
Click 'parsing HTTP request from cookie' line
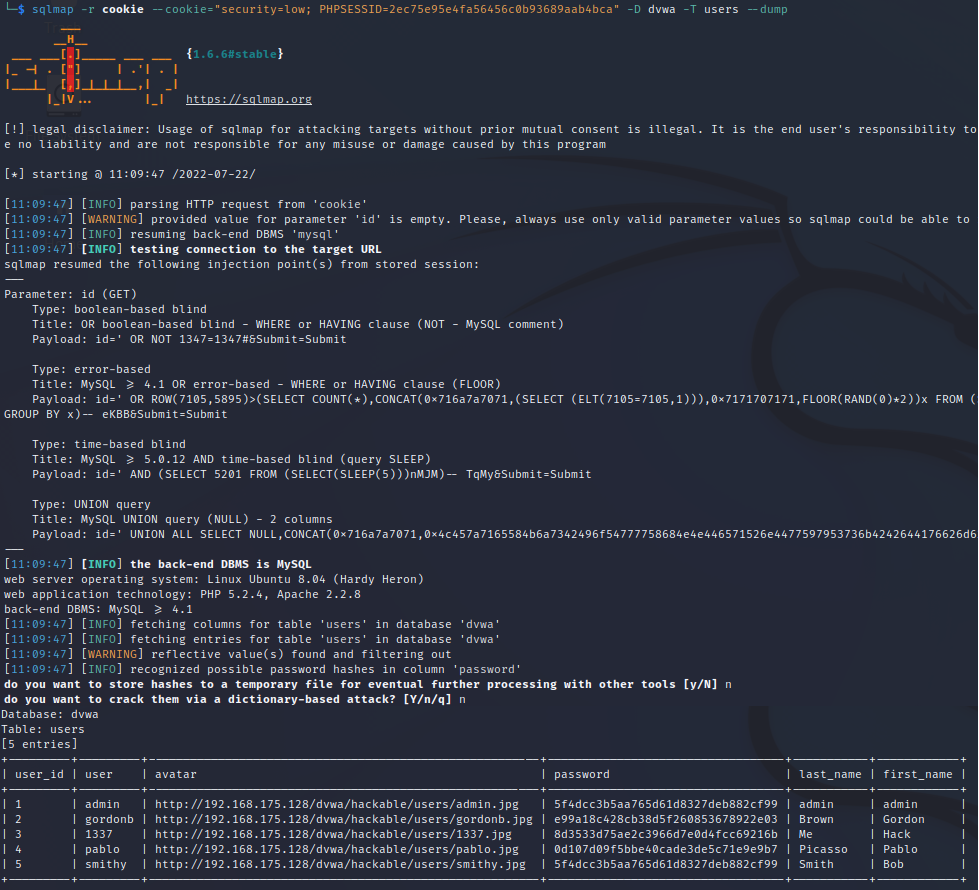coord(185,204)
